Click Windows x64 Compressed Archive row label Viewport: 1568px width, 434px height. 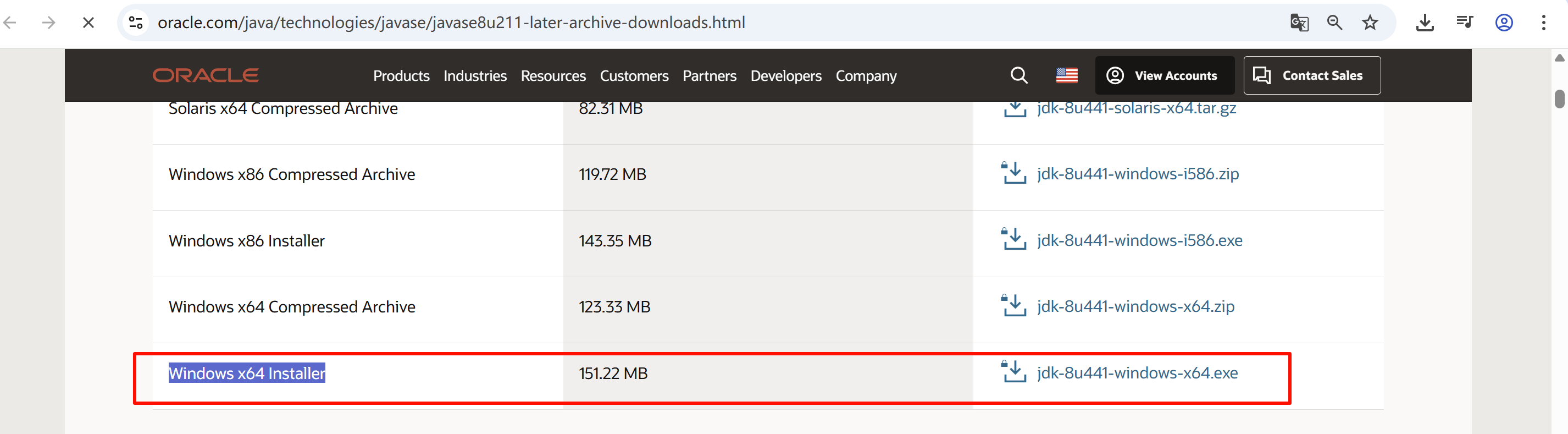[292, 307]
